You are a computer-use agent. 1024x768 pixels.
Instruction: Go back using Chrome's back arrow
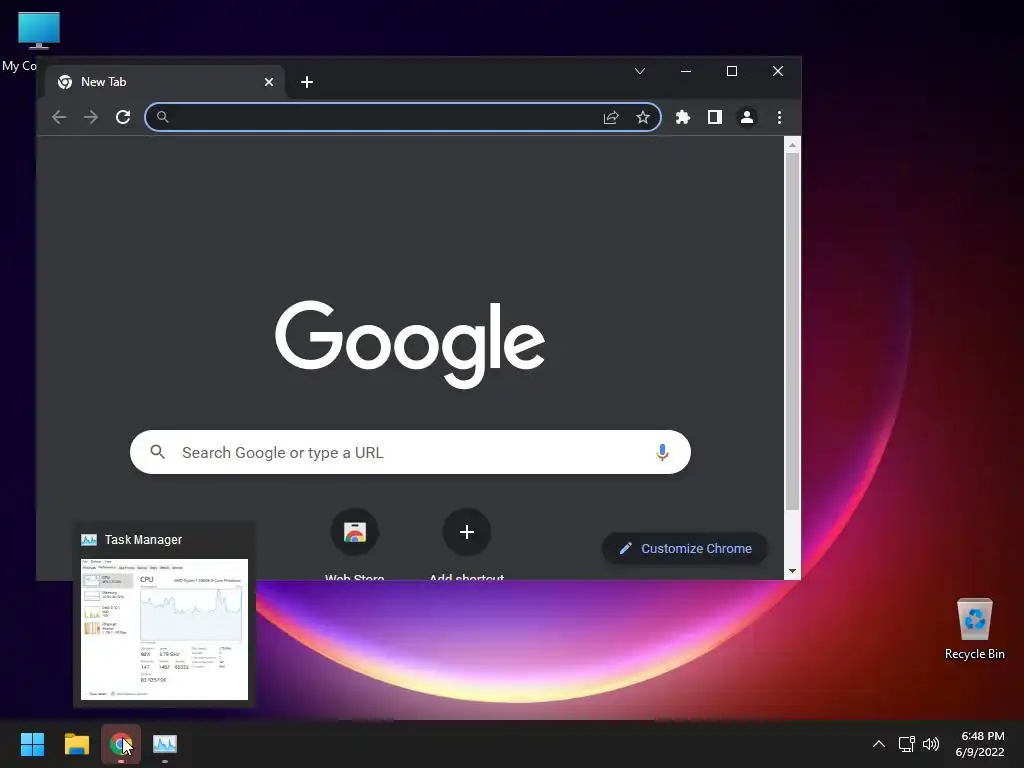pyautogui.click(x=59, y=117)
